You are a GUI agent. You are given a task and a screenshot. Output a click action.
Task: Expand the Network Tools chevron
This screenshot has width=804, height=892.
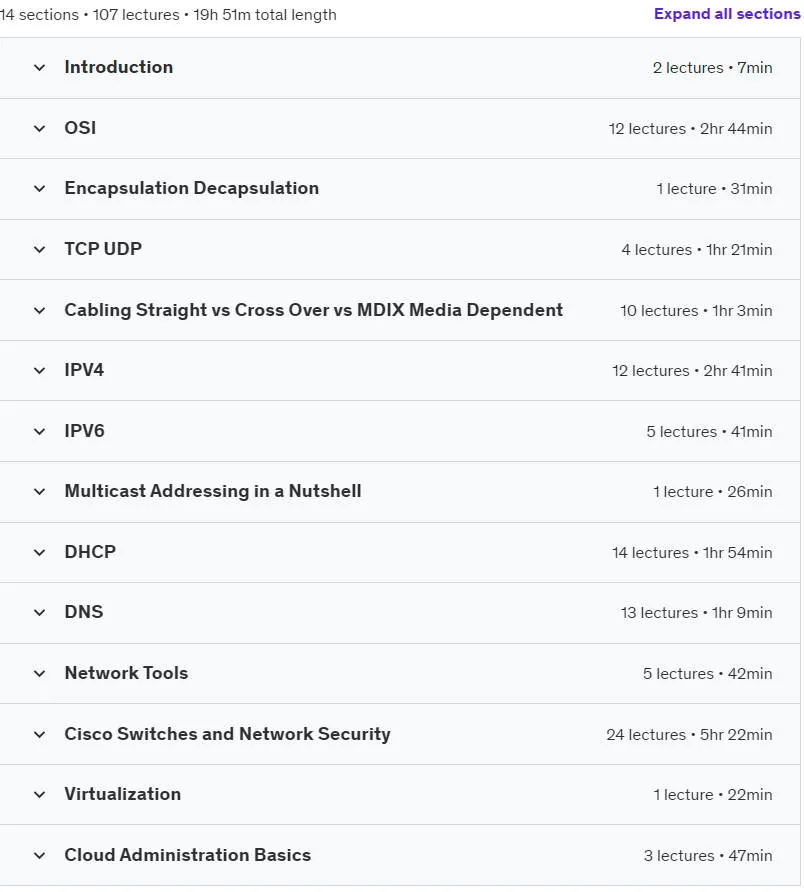pyautogui.click(x=39, y=674)
